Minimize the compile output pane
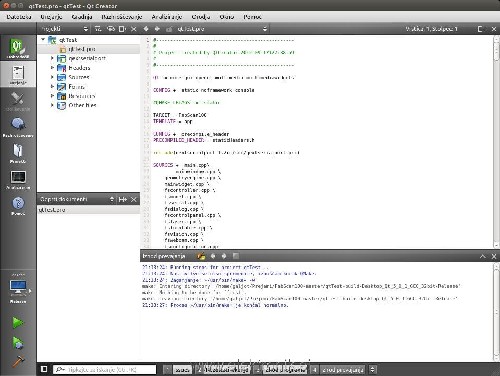 (482, 256)
